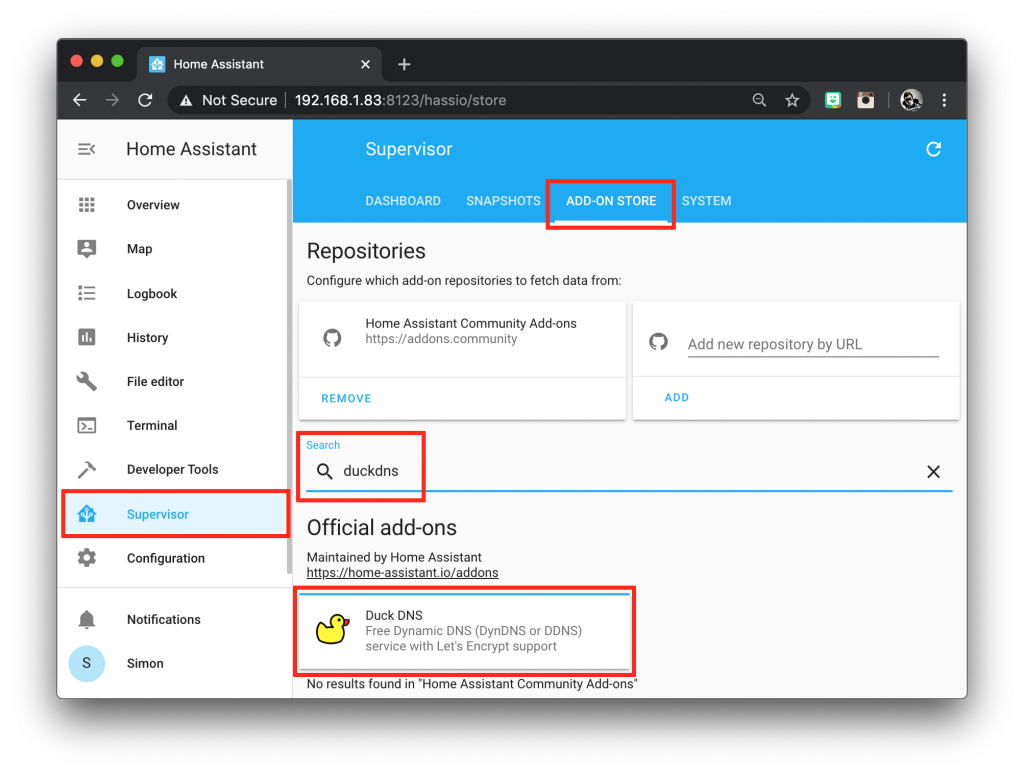
Task: Click the Notifications bell icon
Action: pyautogui.click(x=86, y=619)
